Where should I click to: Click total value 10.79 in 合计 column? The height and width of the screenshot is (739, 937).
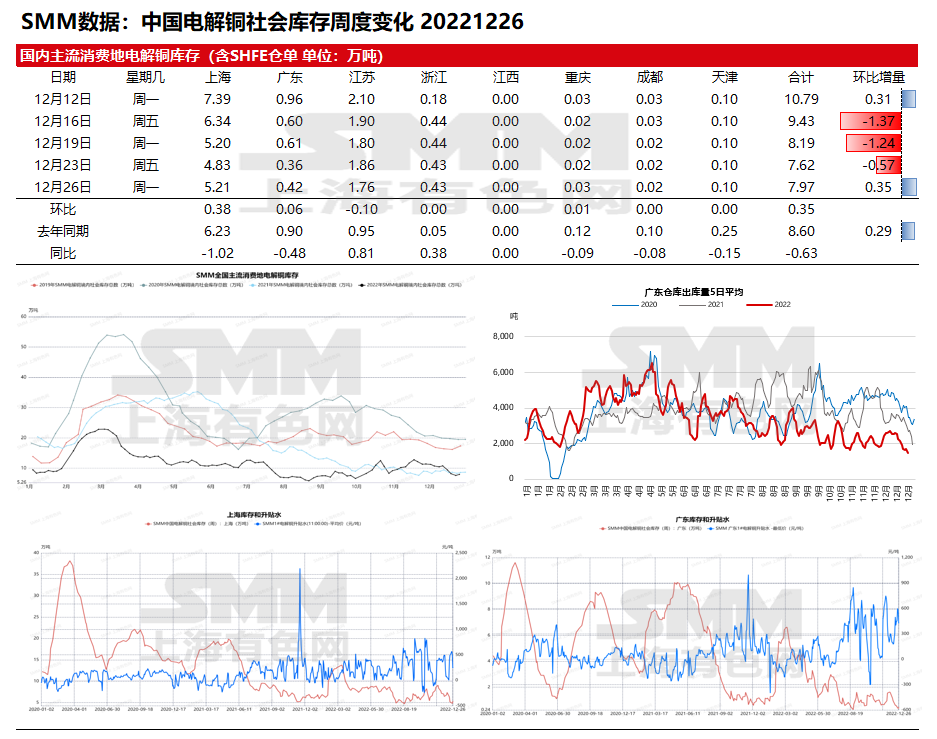[x=801, y=99]
